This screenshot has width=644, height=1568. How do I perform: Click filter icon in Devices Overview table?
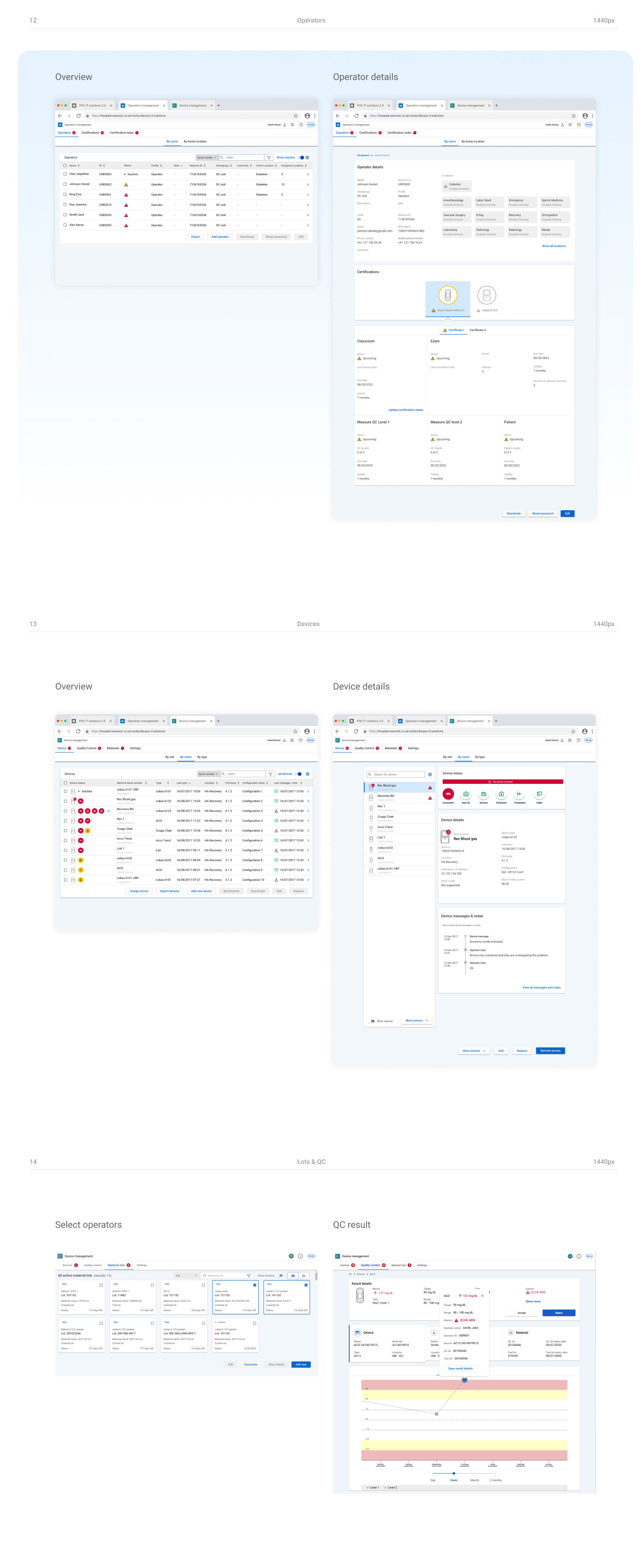click(x=270, y=774)
